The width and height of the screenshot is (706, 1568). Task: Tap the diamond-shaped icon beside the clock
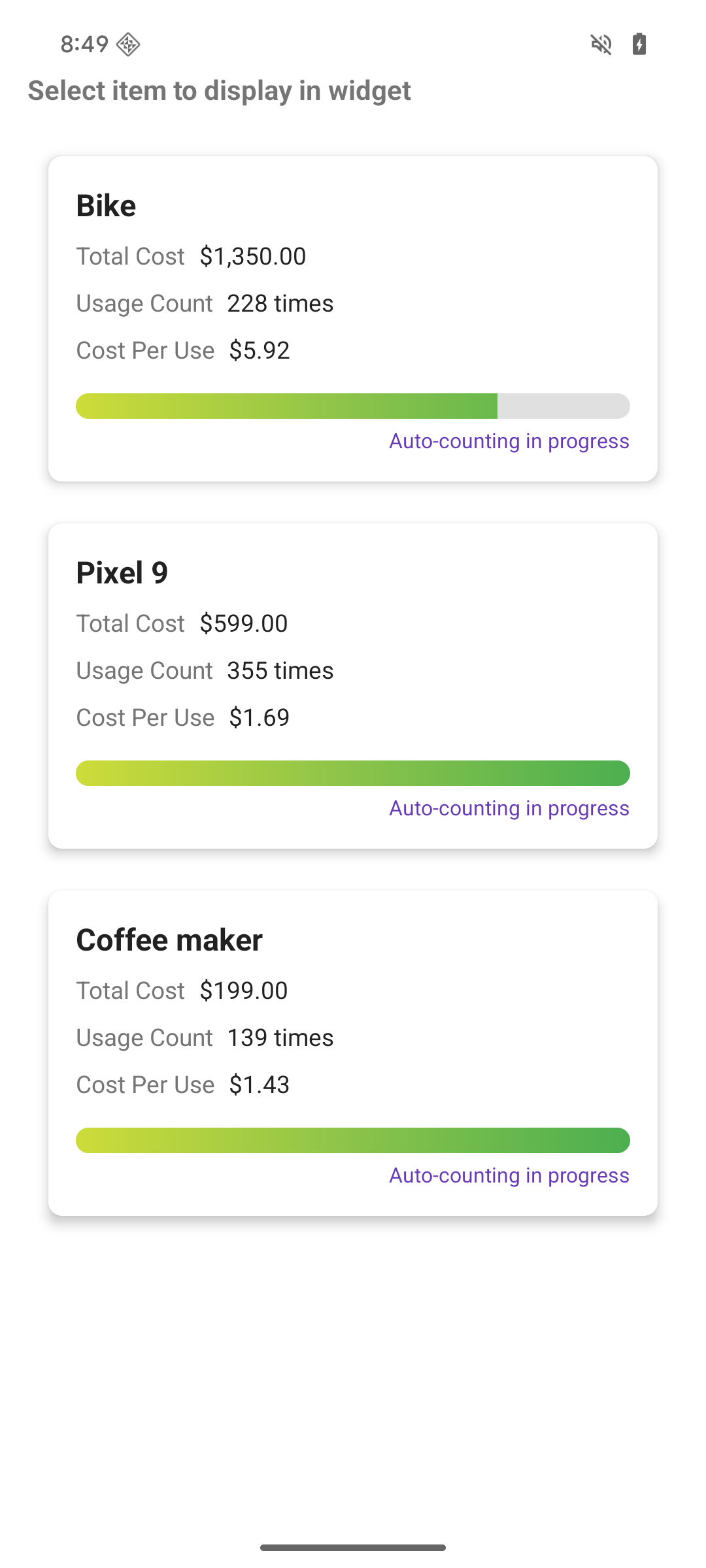tap(128, 44)
